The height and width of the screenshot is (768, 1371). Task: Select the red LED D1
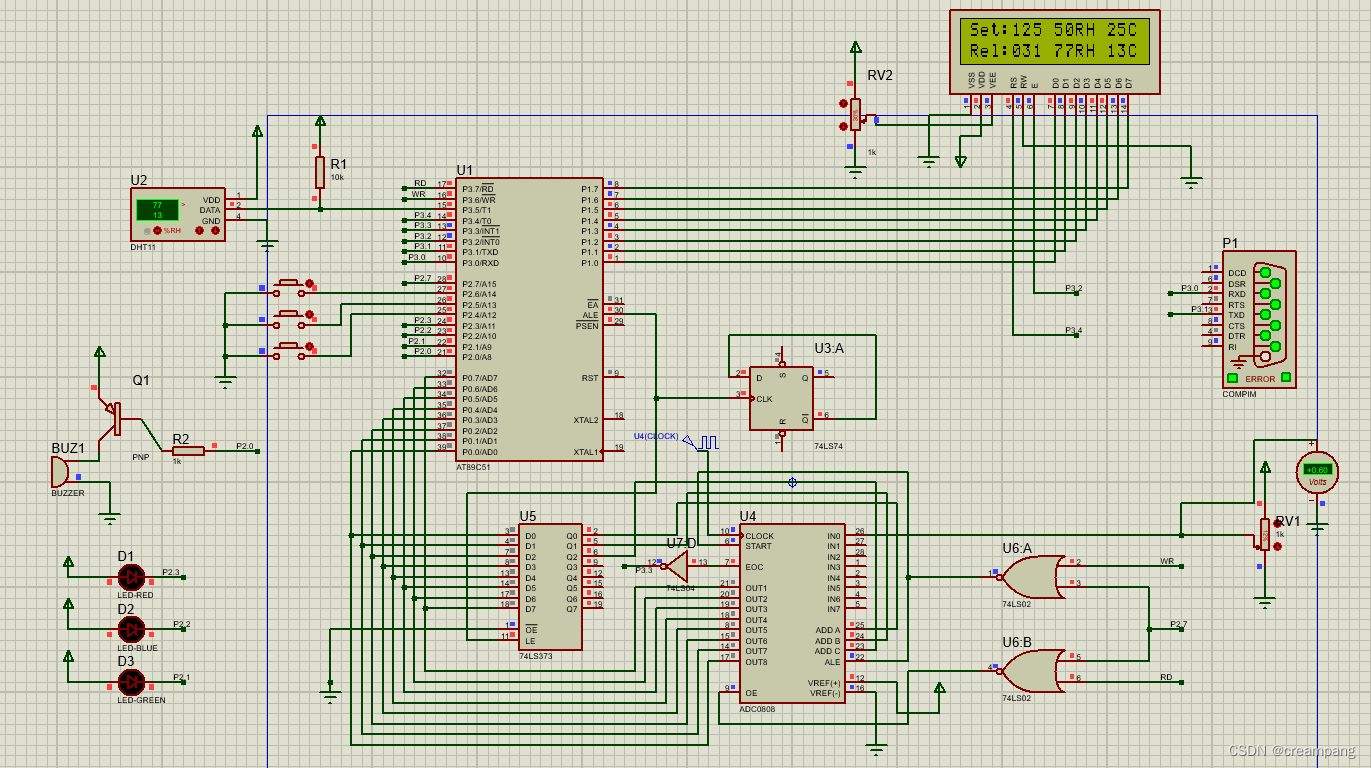tap(131, 577)
